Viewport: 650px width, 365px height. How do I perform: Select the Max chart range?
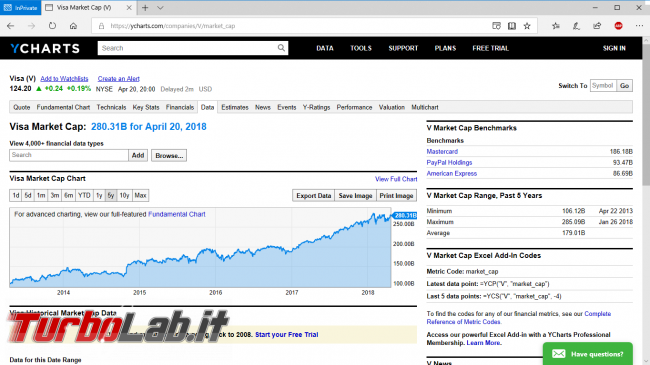(141, 195)
